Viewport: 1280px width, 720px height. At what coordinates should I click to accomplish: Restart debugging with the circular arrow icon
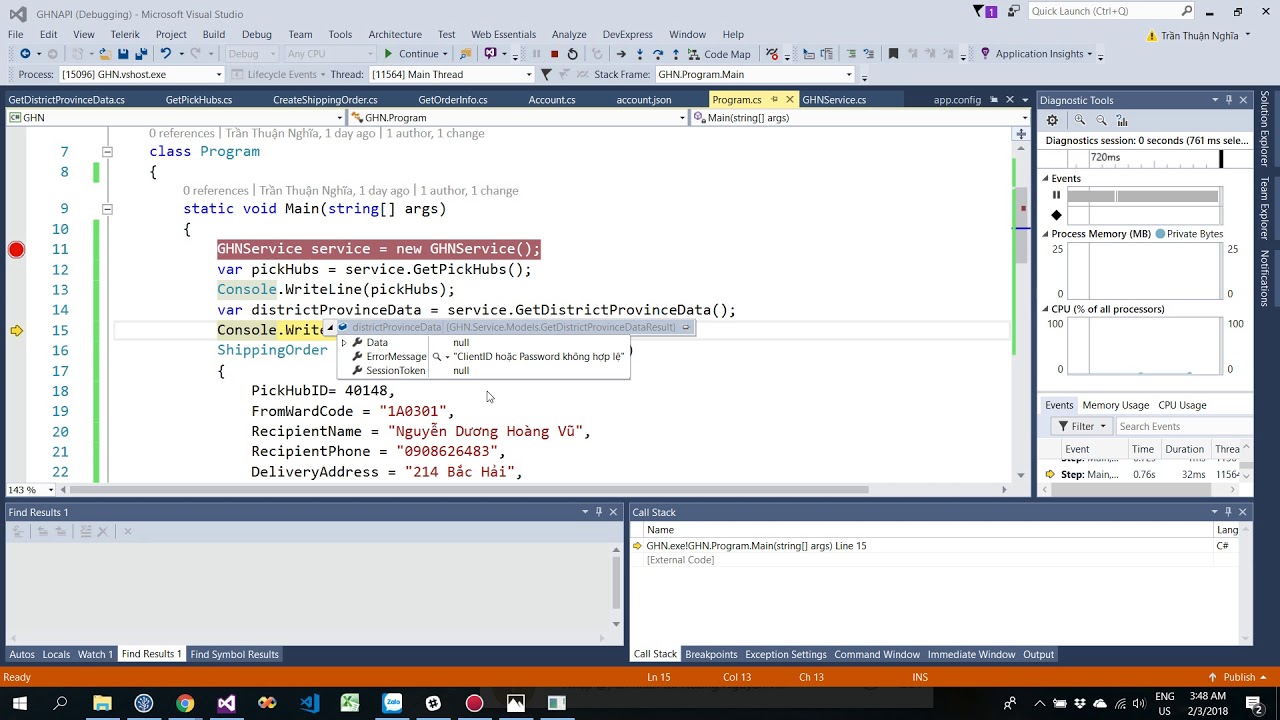pos(572,54)
